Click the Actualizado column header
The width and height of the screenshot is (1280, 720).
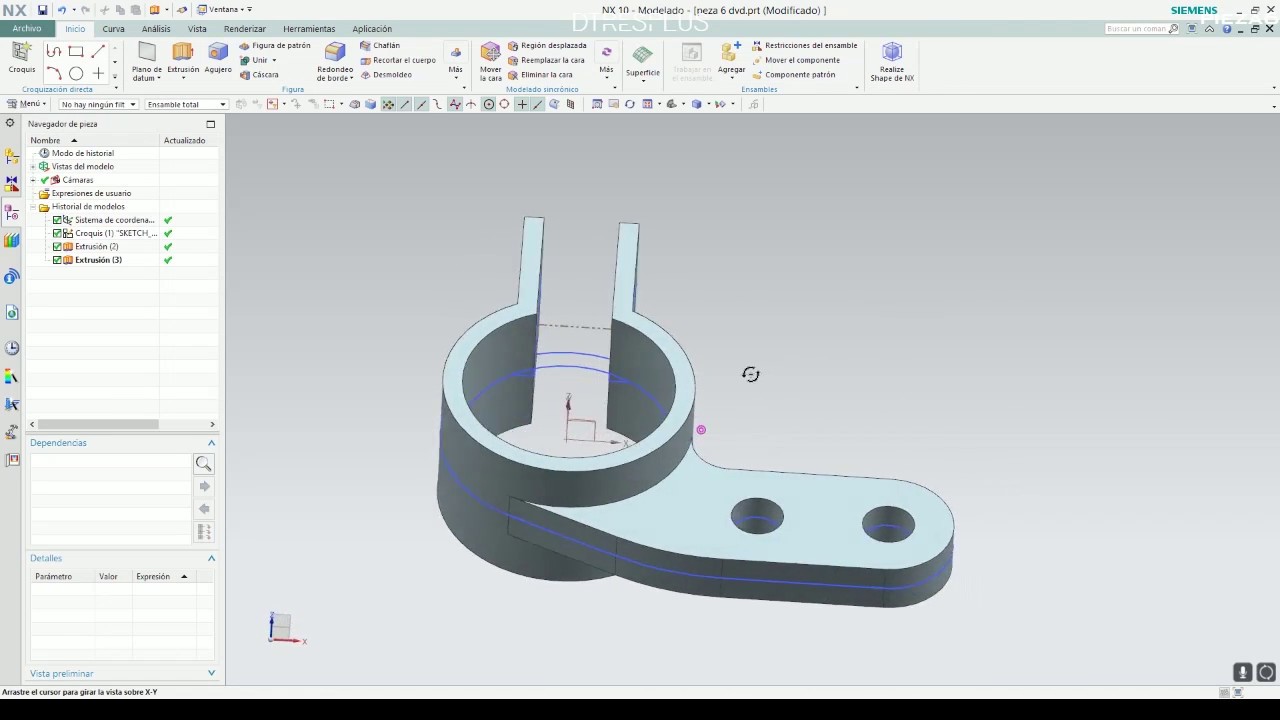[x=188, y=140]
